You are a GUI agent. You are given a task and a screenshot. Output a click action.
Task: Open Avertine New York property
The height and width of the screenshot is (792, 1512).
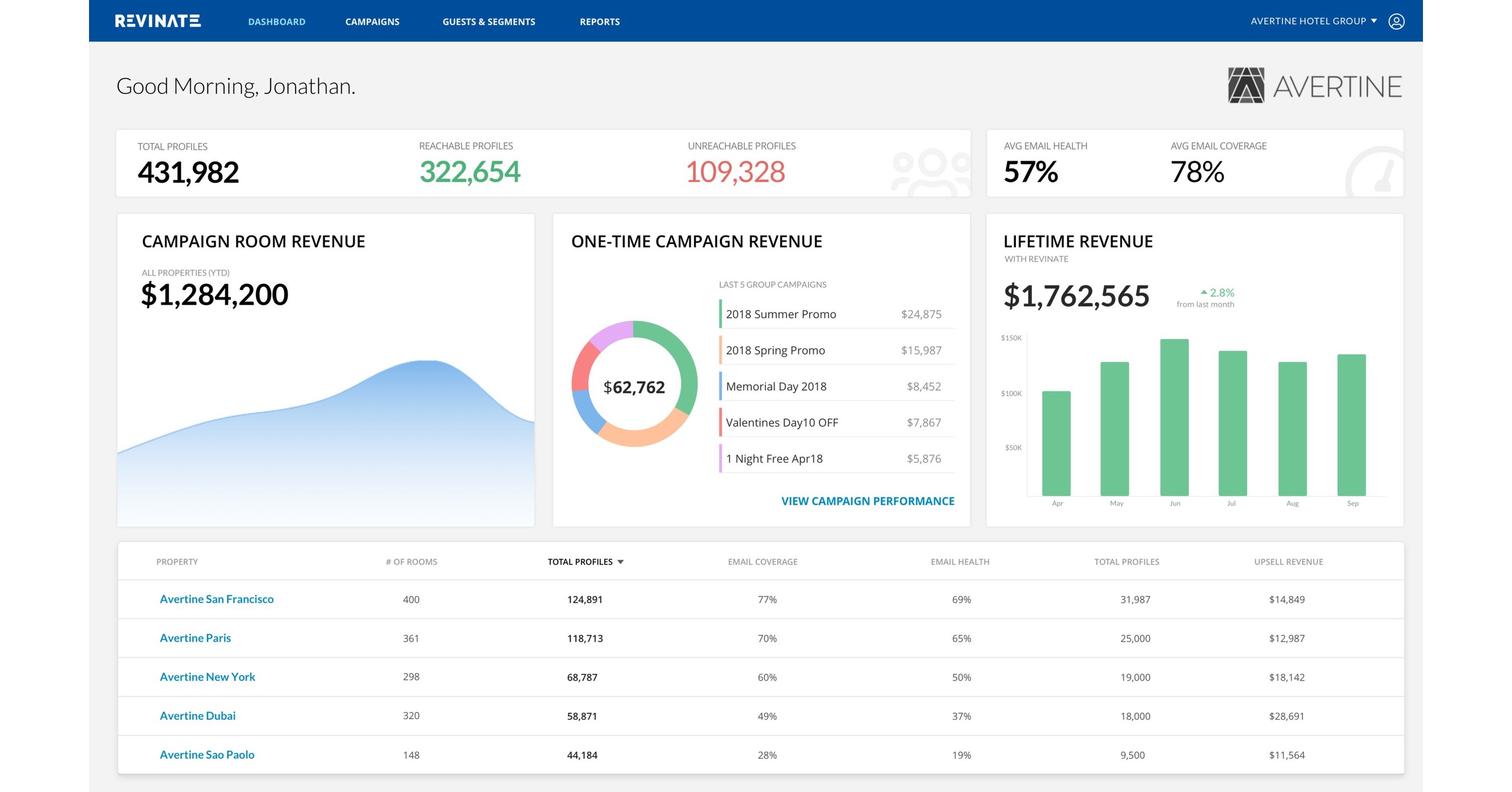coord(207,677)
